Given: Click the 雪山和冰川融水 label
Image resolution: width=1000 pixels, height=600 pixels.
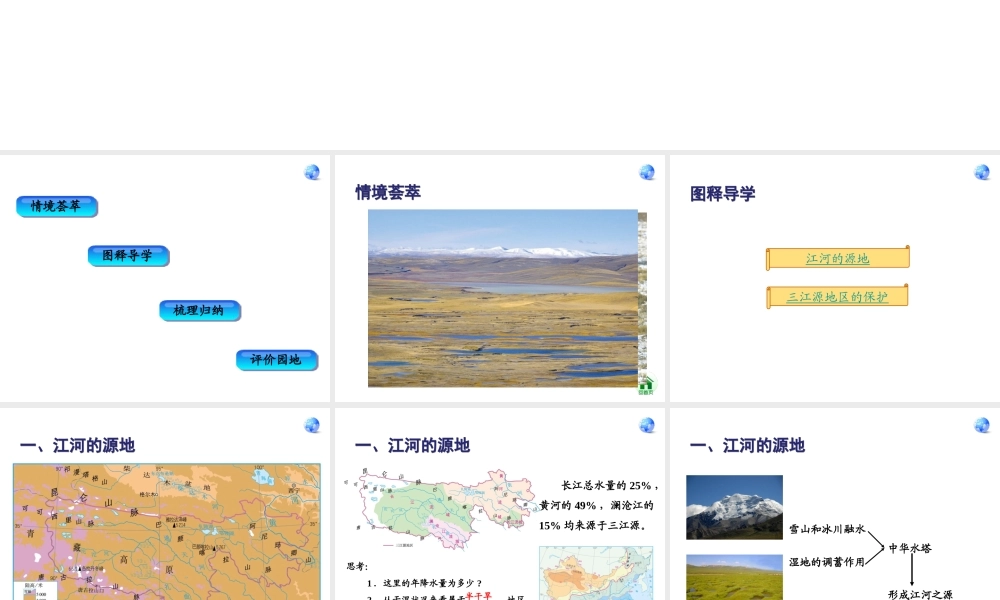Looking at the screenshot, I should (827, 529).
